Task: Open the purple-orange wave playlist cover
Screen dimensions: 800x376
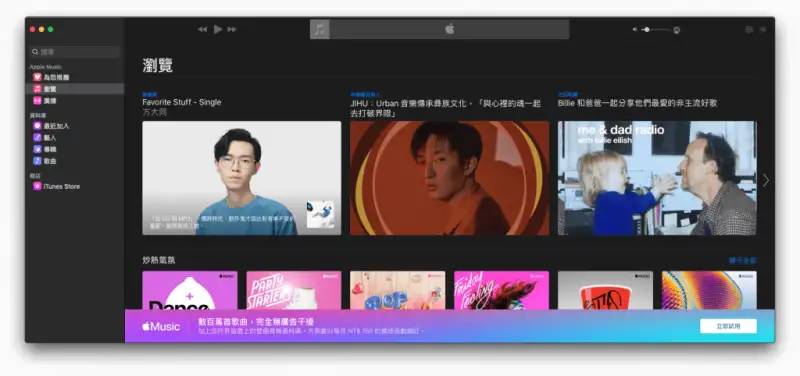Action: 709,290
